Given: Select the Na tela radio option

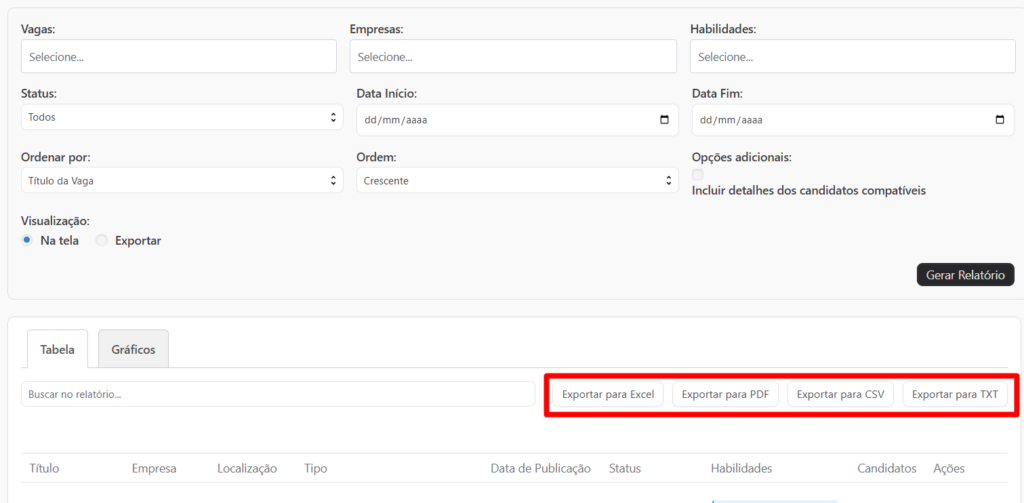Looking at the screenshot, I should [27, 240].
